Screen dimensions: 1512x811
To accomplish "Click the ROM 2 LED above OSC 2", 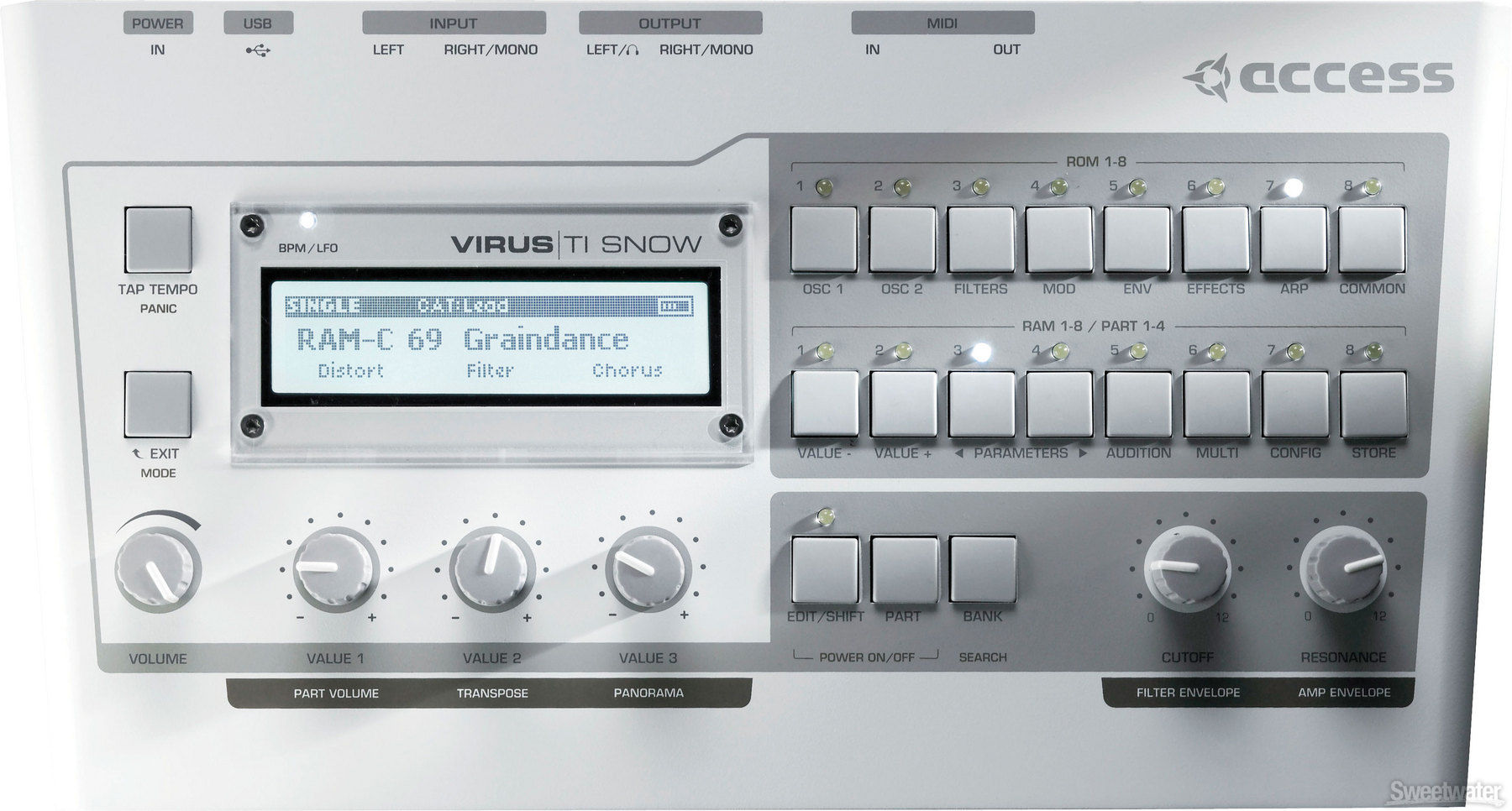I will pos(902,186).
